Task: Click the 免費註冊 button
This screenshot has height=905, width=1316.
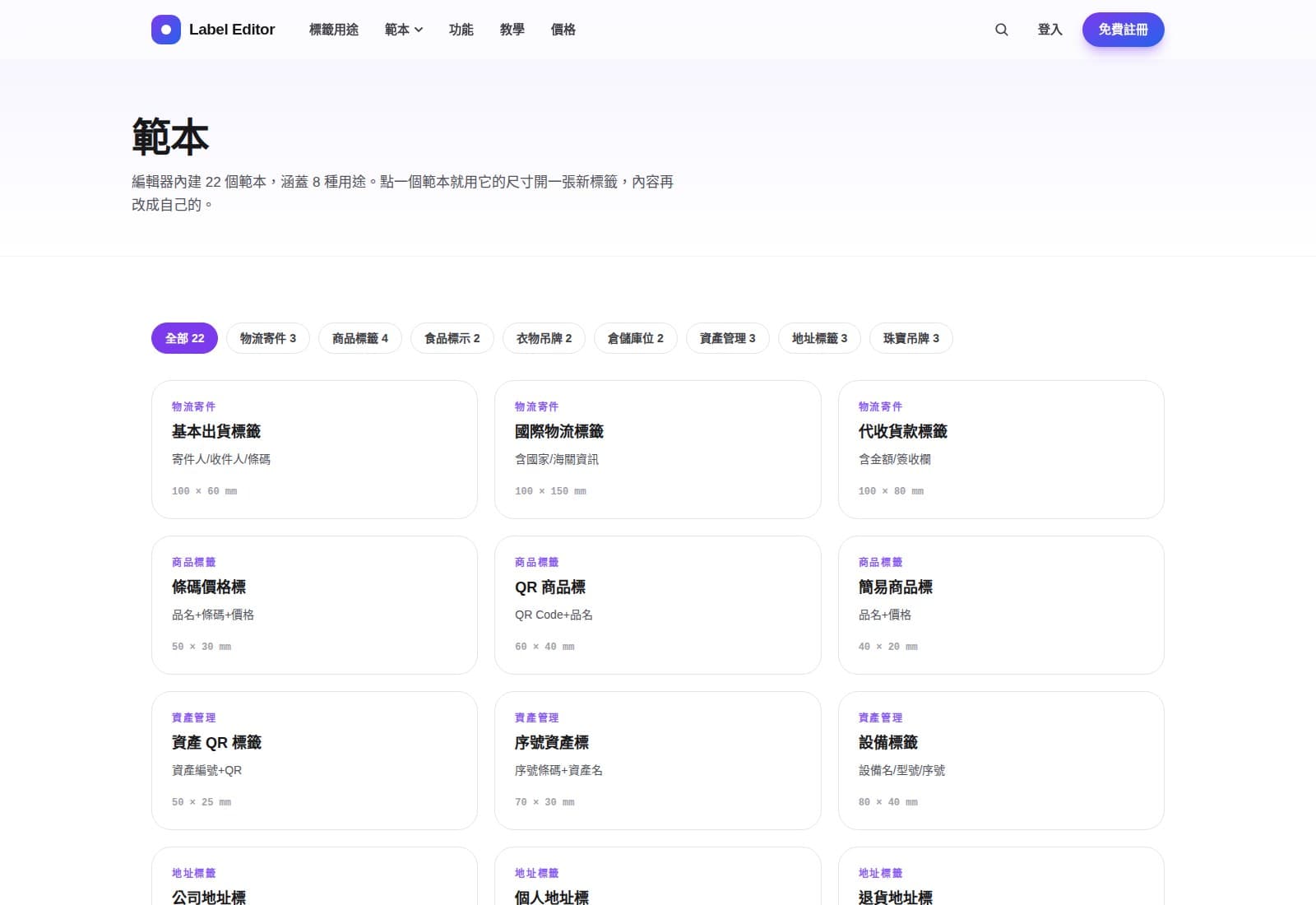Action: coord(1123,30)
